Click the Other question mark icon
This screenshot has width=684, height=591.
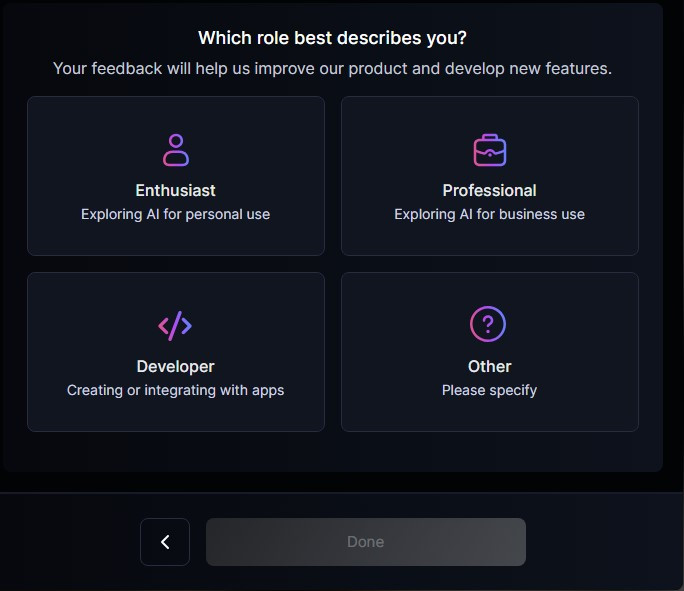488,324
